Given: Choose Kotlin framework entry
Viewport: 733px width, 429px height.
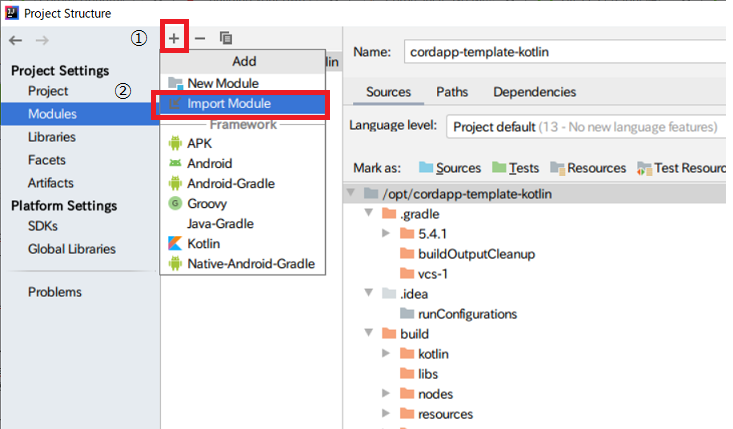Looking at the screenshot, I should click(x=243, y=243).
